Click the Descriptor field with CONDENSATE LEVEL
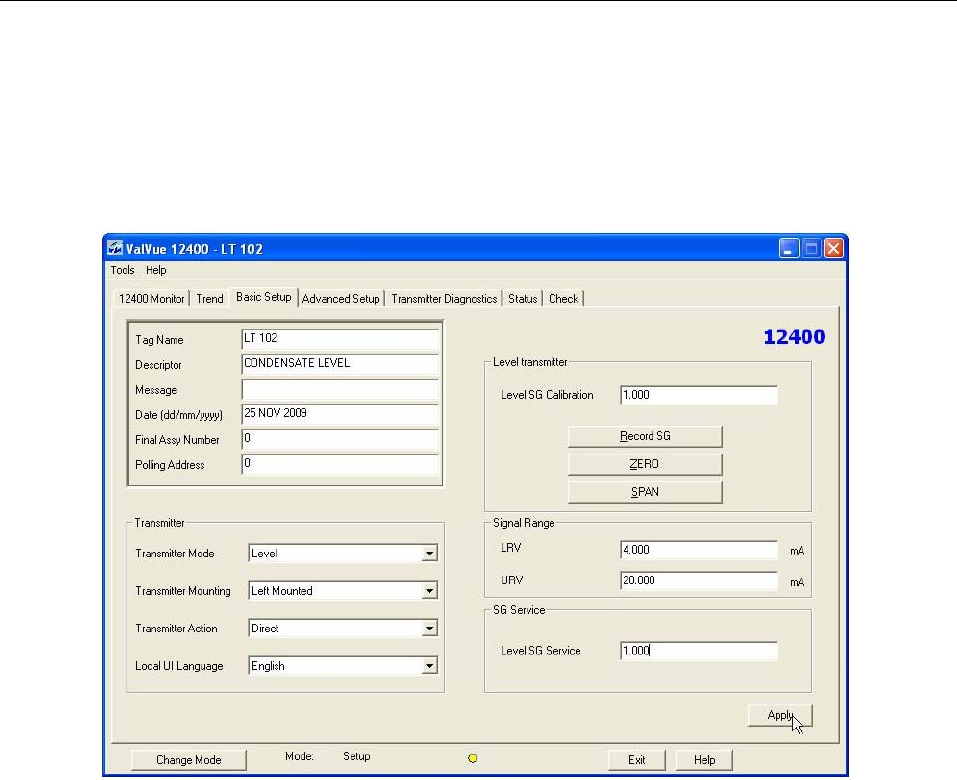The image size is (957, 780). tap(341, 364)
